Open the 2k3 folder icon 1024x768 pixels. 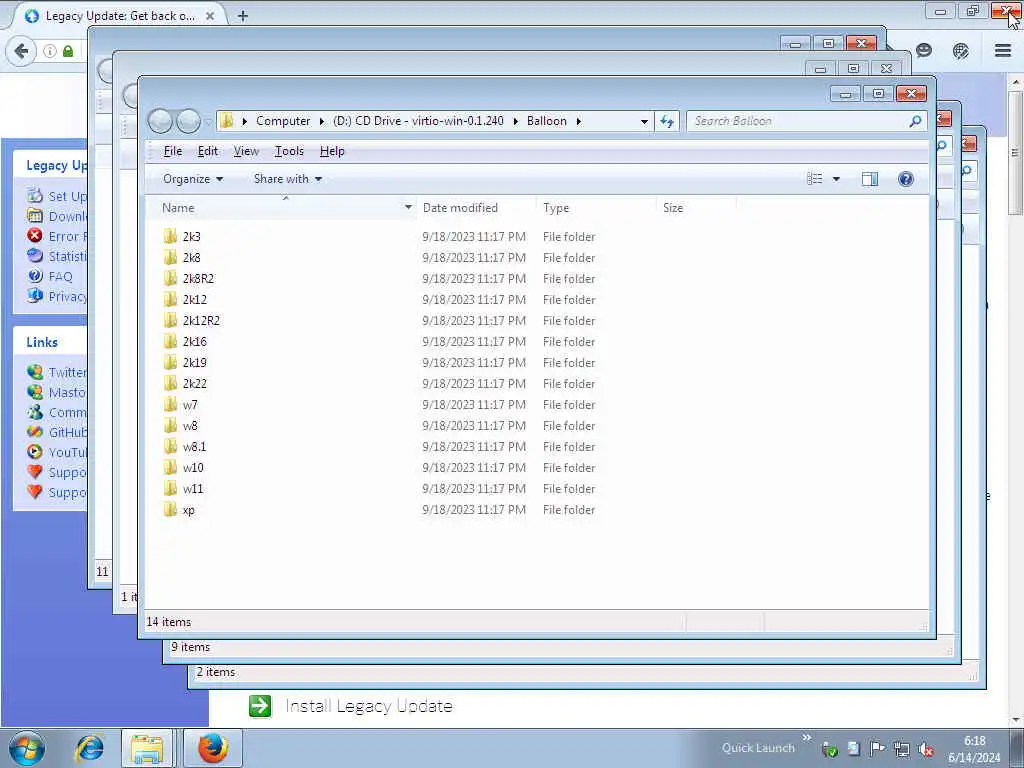pyautogui.click(x=170, y=236)
